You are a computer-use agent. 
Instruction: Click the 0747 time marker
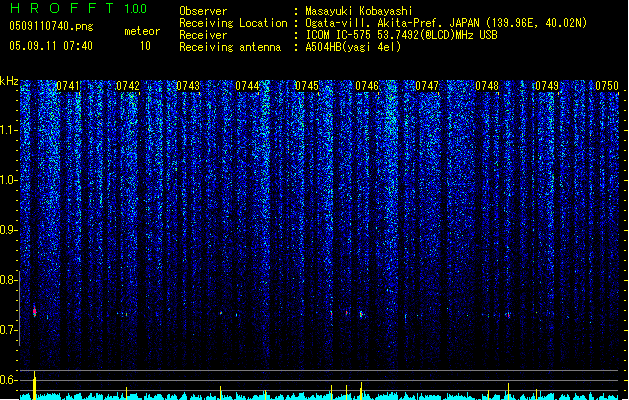coord(427,86)
